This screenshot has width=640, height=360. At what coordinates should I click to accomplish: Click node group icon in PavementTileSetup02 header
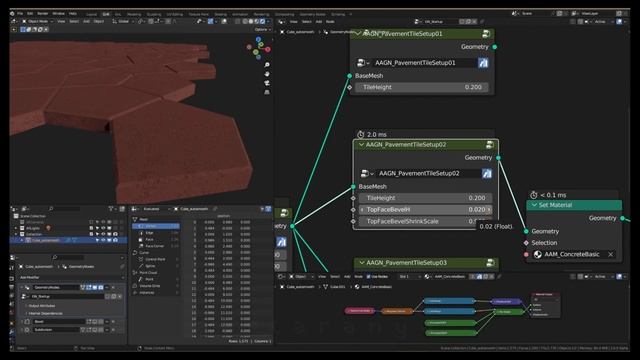[x=489, y=144]
